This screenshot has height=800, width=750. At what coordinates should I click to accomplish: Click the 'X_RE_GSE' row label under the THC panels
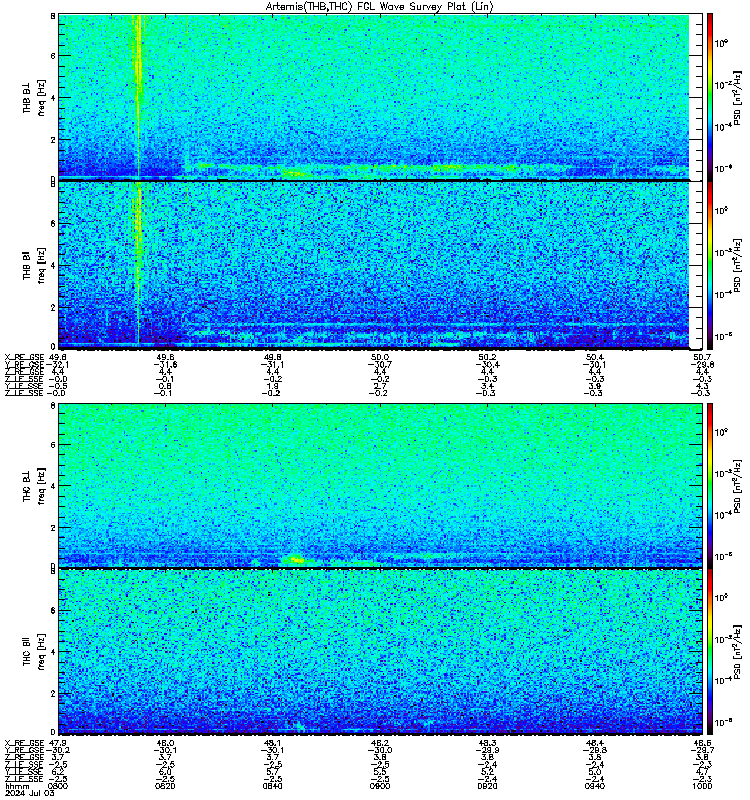click(x=24, y=743)
